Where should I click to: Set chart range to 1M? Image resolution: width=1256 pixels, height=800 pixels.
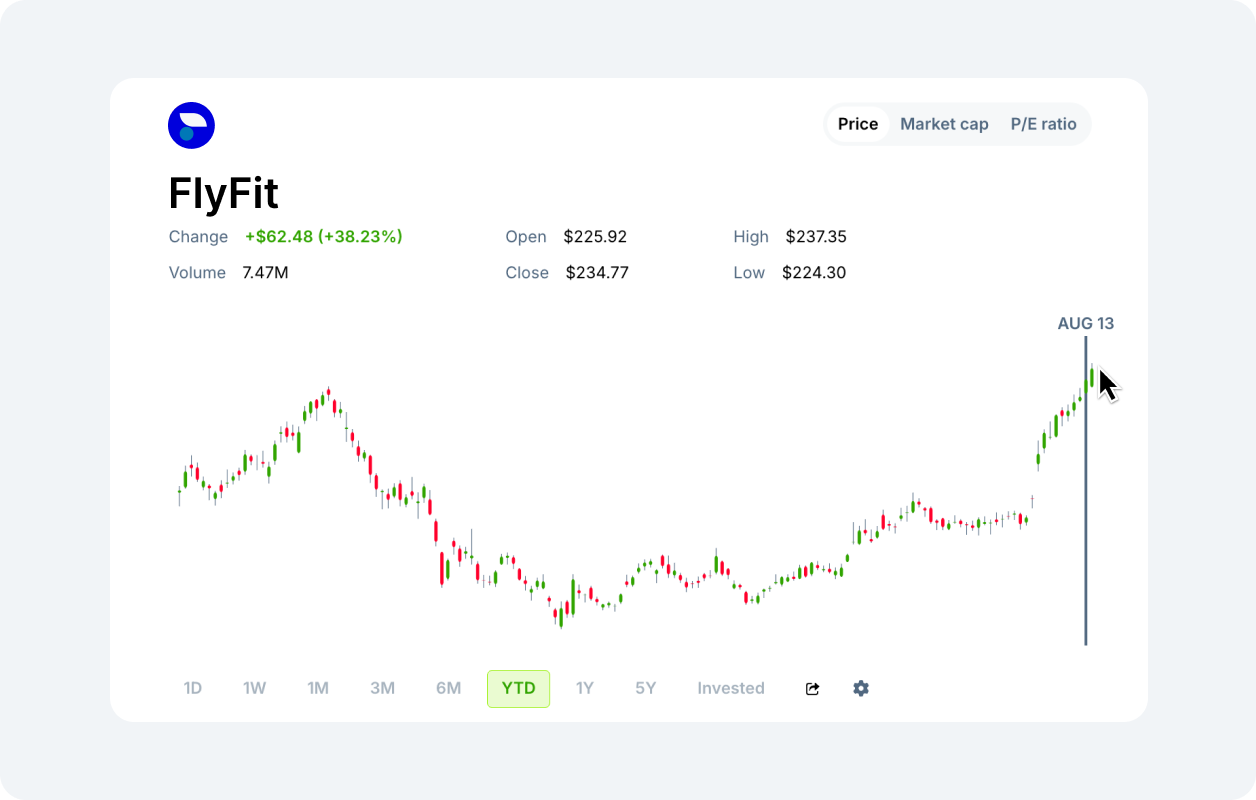coord(318,688)
